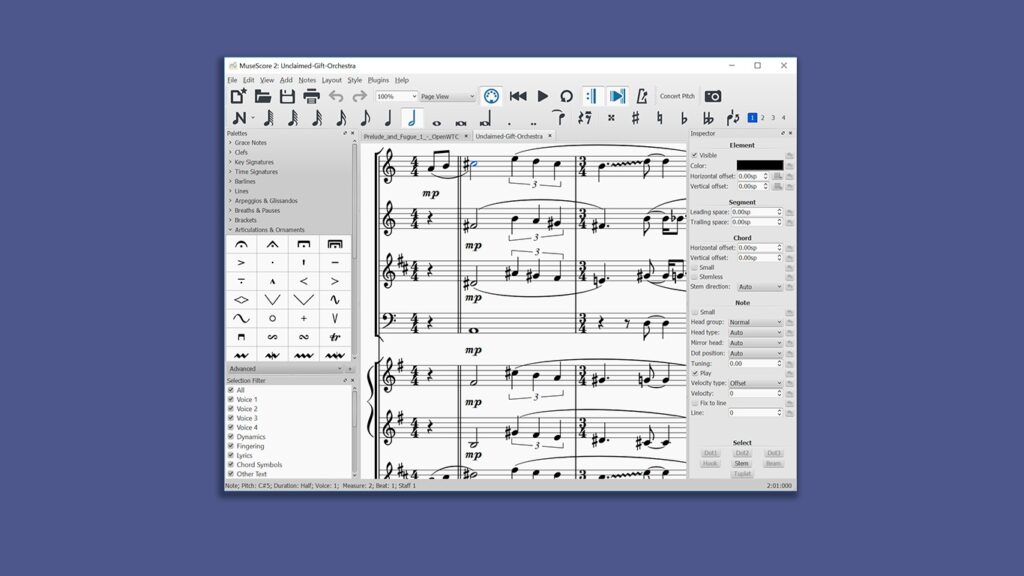Viewport: 1024px width, 576px height.
Task: Open the Advanced workspace dropdown
Action: [285, 369]
